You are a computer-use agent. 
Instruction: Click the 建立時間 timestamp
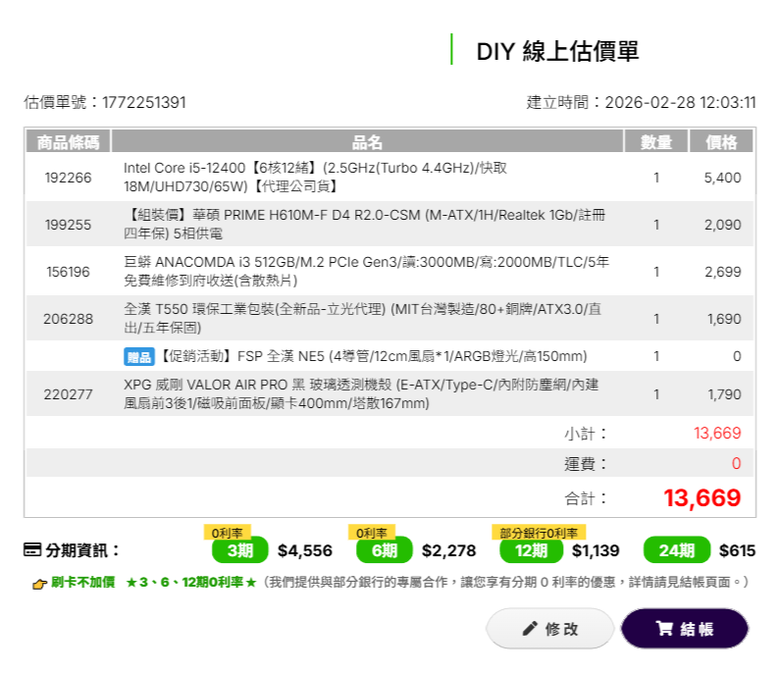tap(641, 102)
